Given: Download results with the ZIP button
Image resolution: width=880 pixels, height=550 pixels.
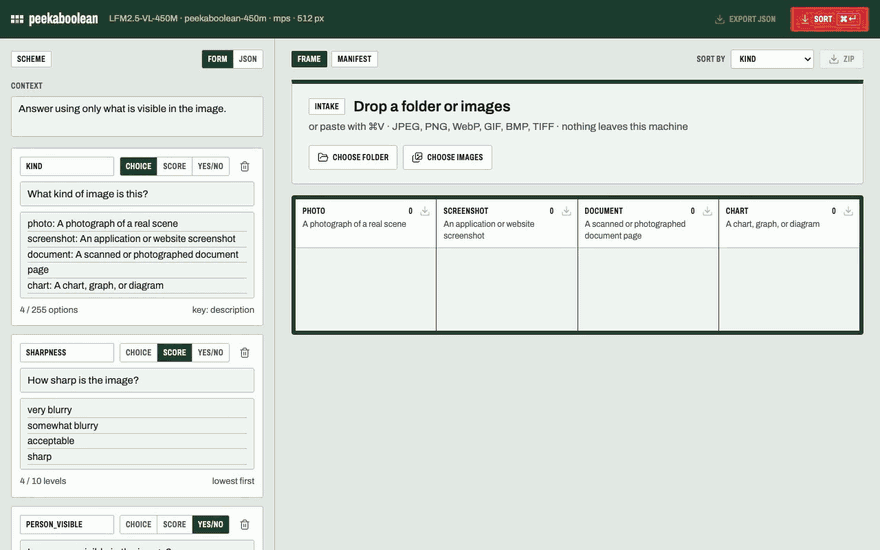Looking at the screenshot, I should pos(841,59).
